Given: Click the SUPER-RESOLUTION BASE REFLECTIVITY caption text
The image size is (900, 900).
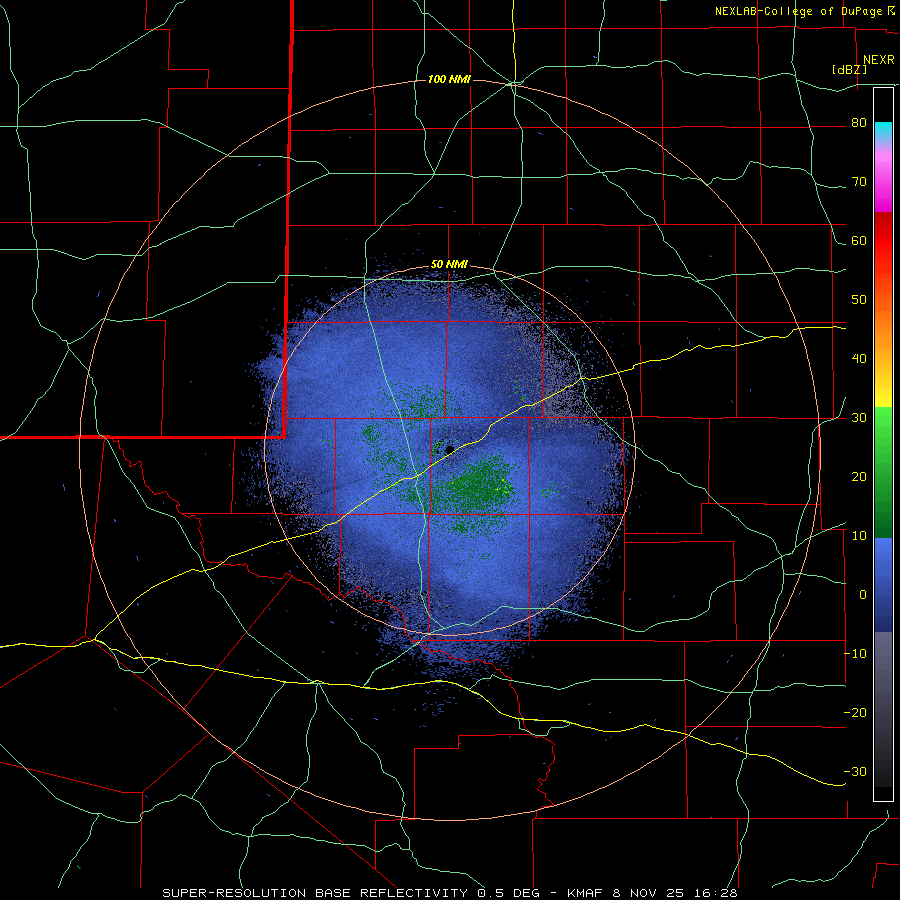Looking at the screenshot, I should (x=315, y=893).
